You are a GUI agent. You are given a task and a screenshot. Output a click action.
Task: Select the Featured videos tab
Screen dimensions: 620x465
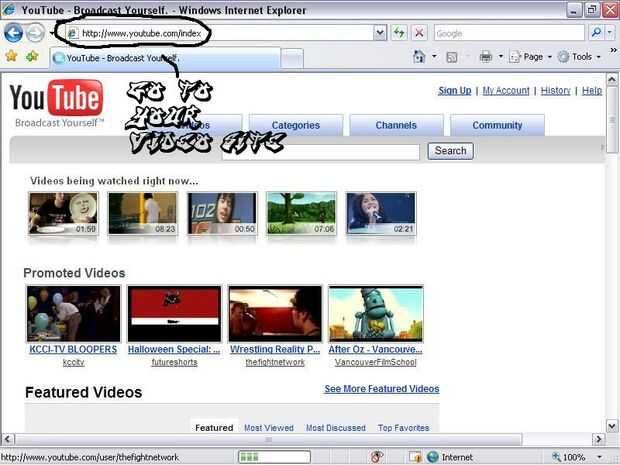tap(214, 428)
